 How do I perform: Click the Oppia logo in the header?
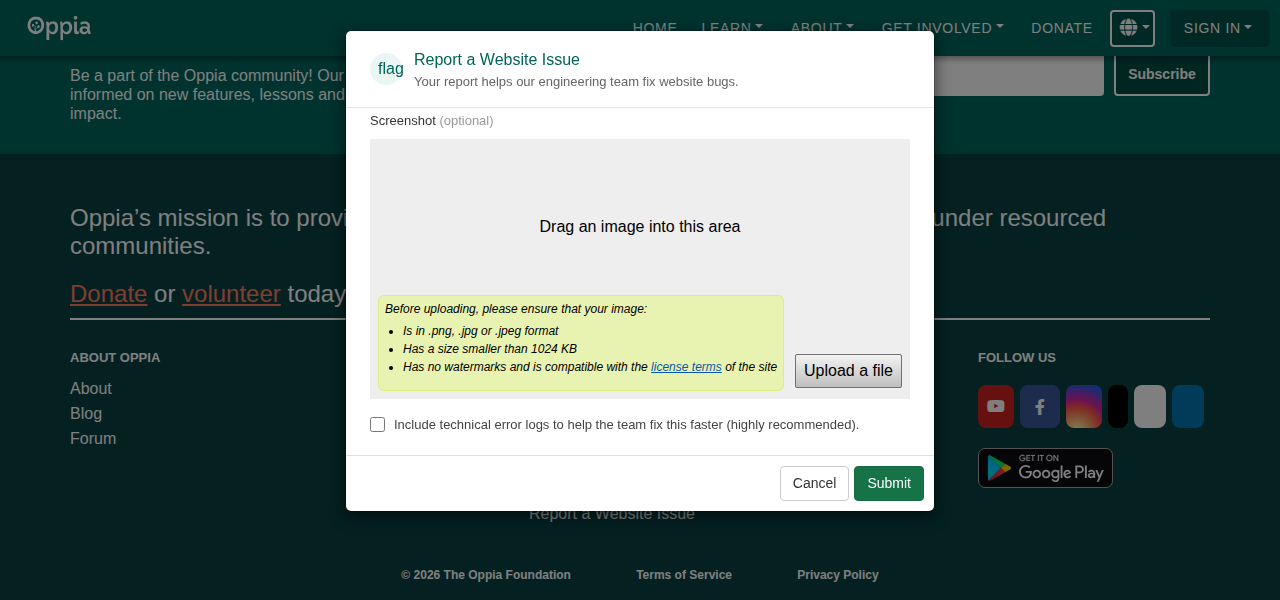pyautogui.click(x=59, y=27)
